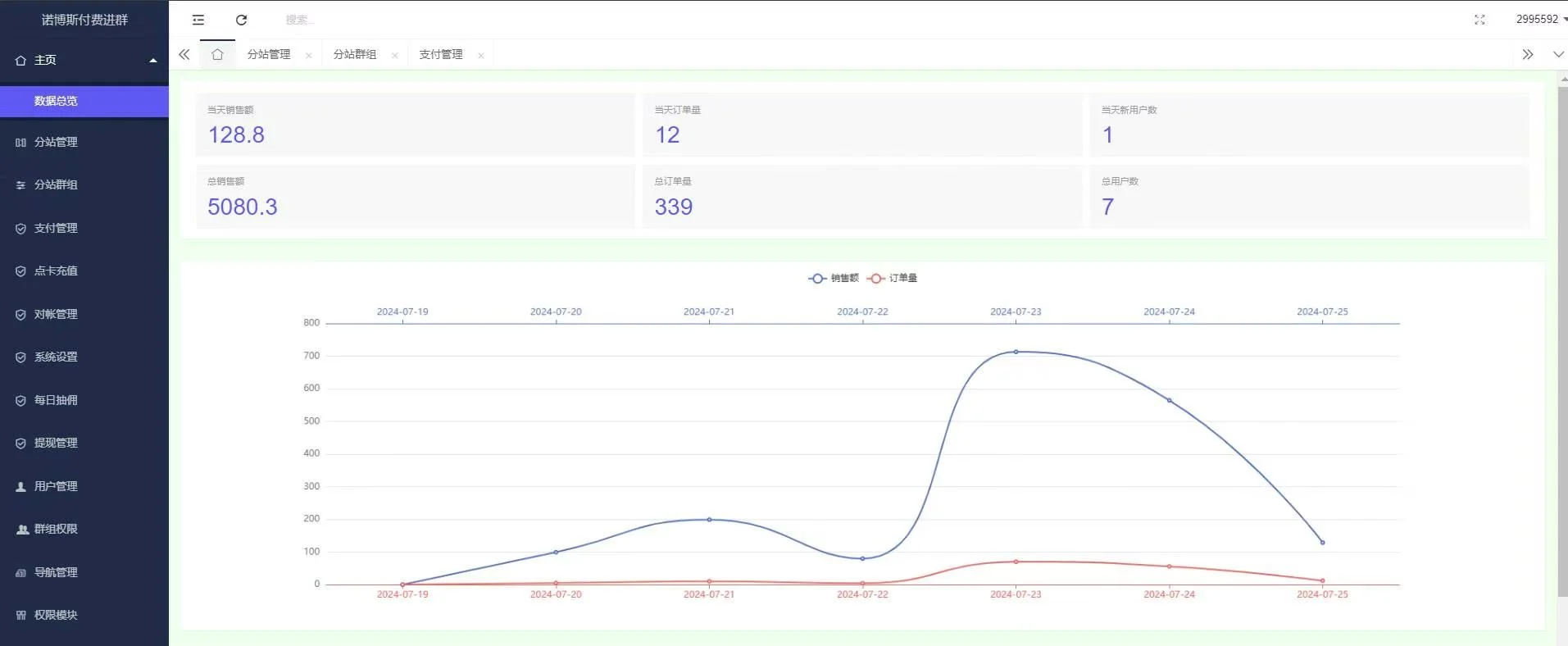Open the 2995592 user account dropdown

click(1541, 19)
